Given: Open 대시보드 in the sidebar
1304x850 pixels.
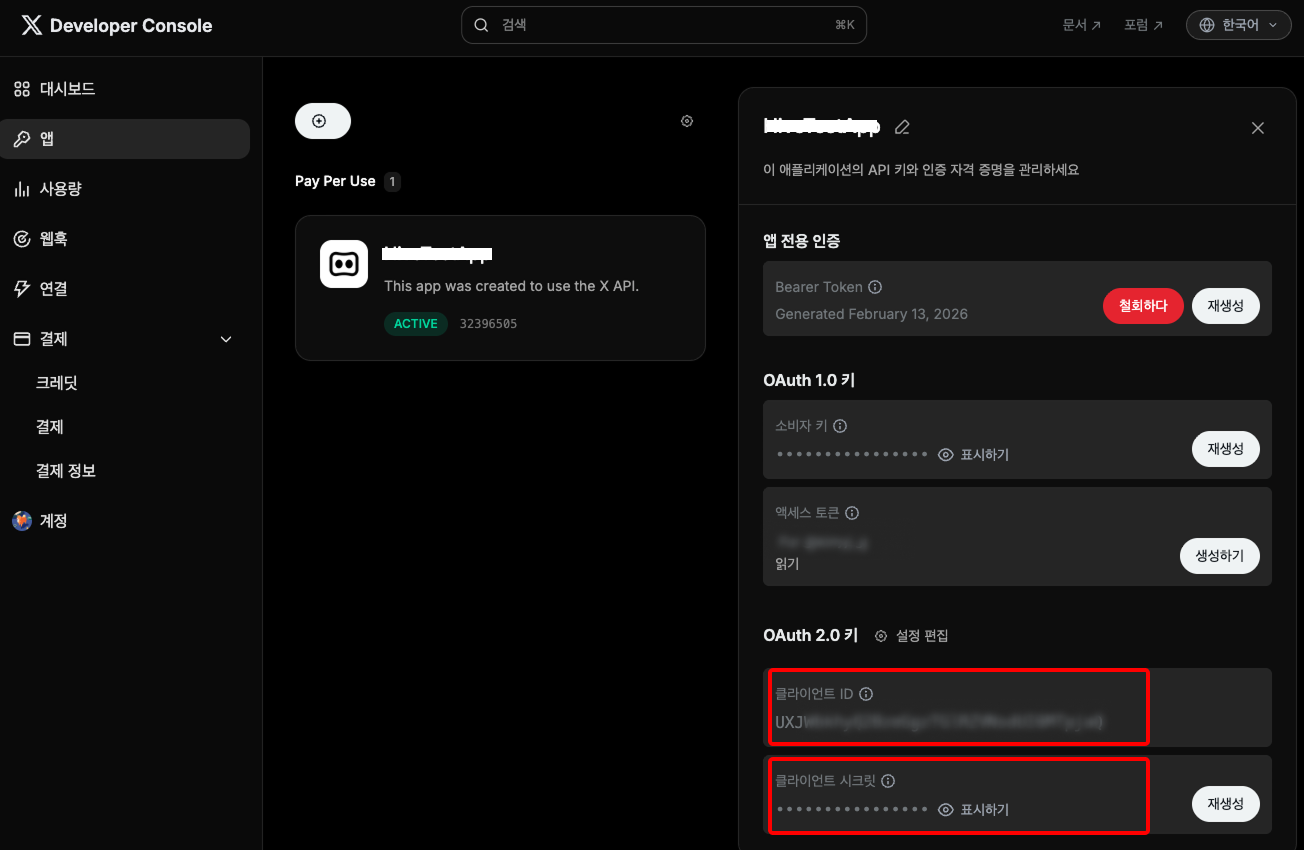Looking at the screenshot, I should pyautogui.click(x=67, y=89).
